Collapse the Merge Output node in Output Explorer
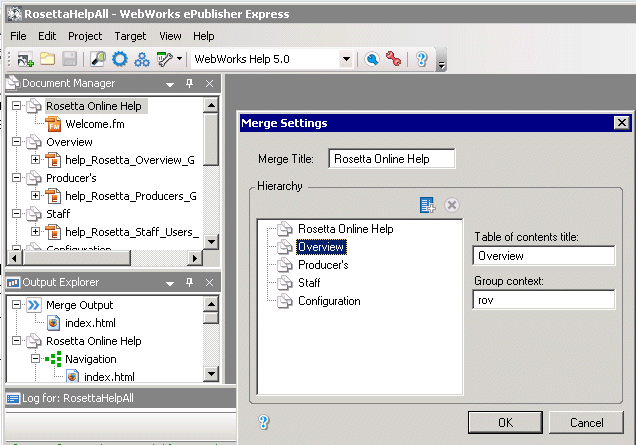The width and height of the screenshot is (636, 445). click(16, 305)
